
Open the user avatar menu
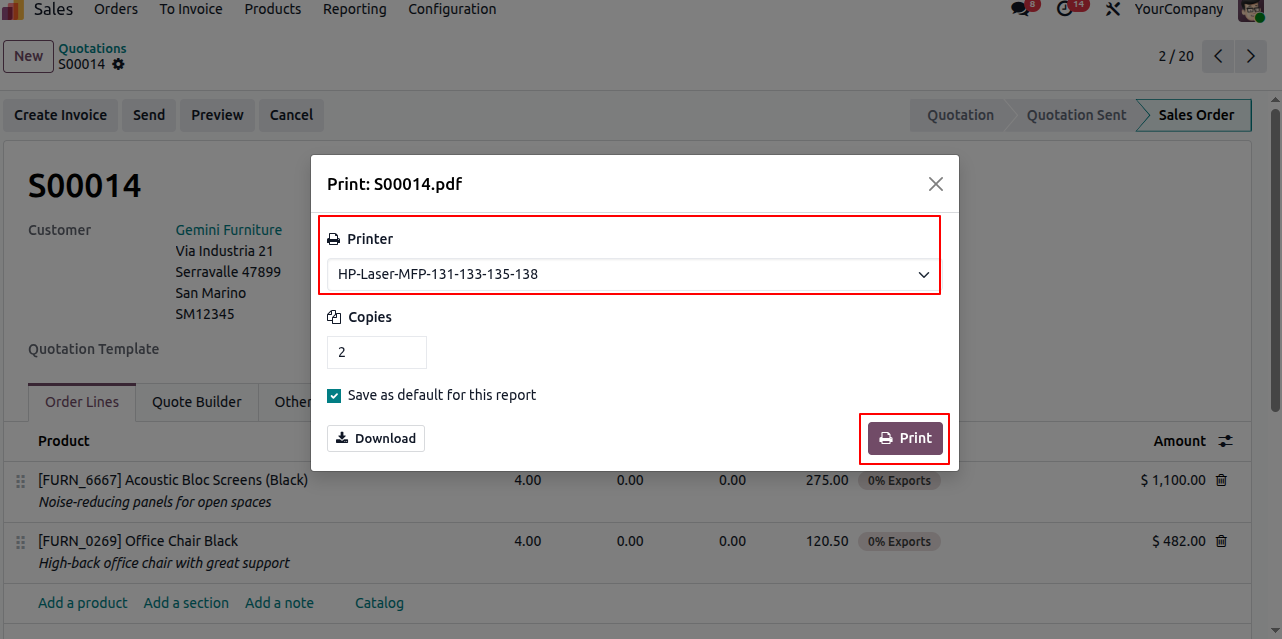(1251, 9)
